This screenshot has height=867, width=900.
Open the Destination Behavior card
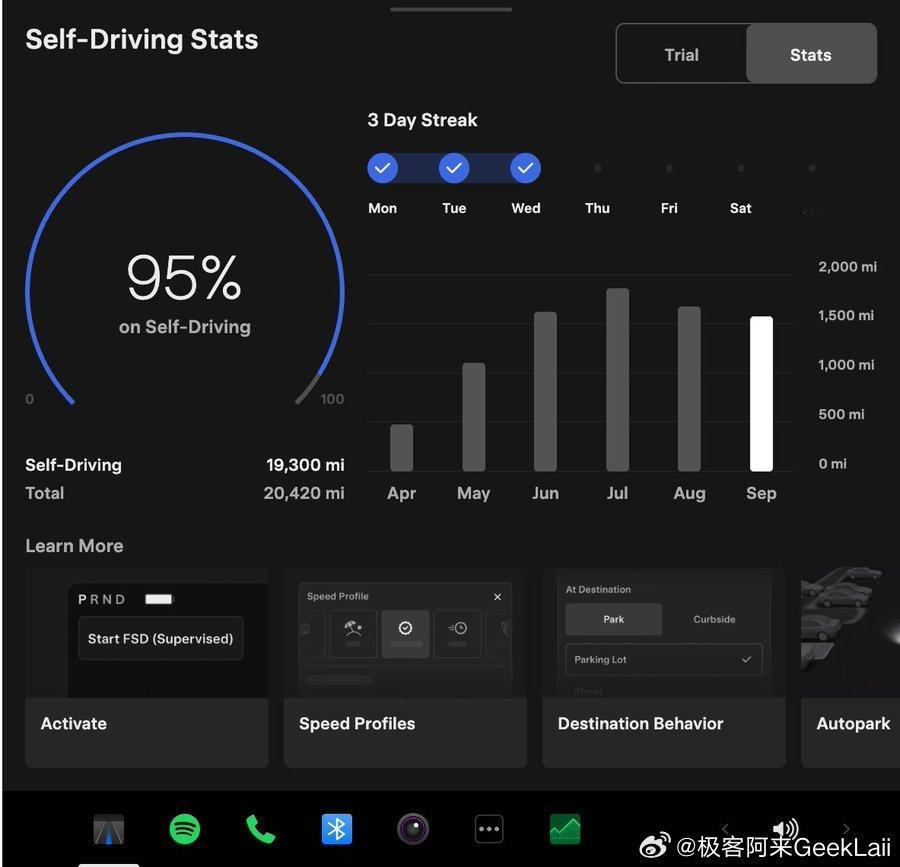point(664,668)
